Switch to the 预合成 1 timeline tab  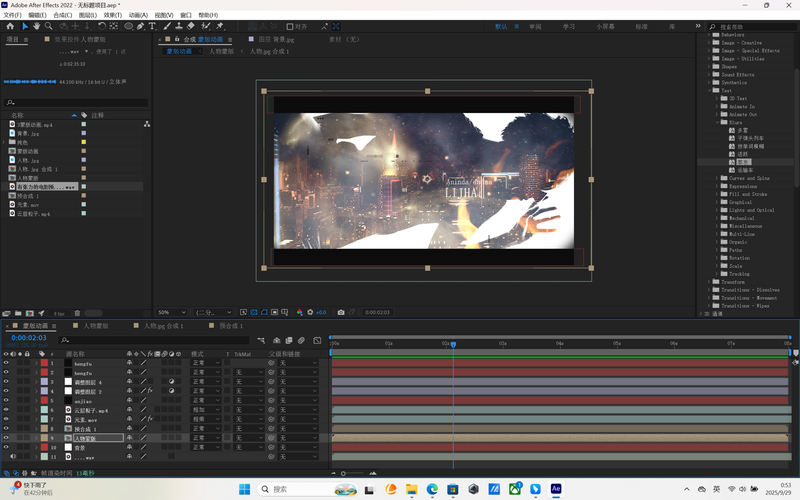(x=230, y=326)
